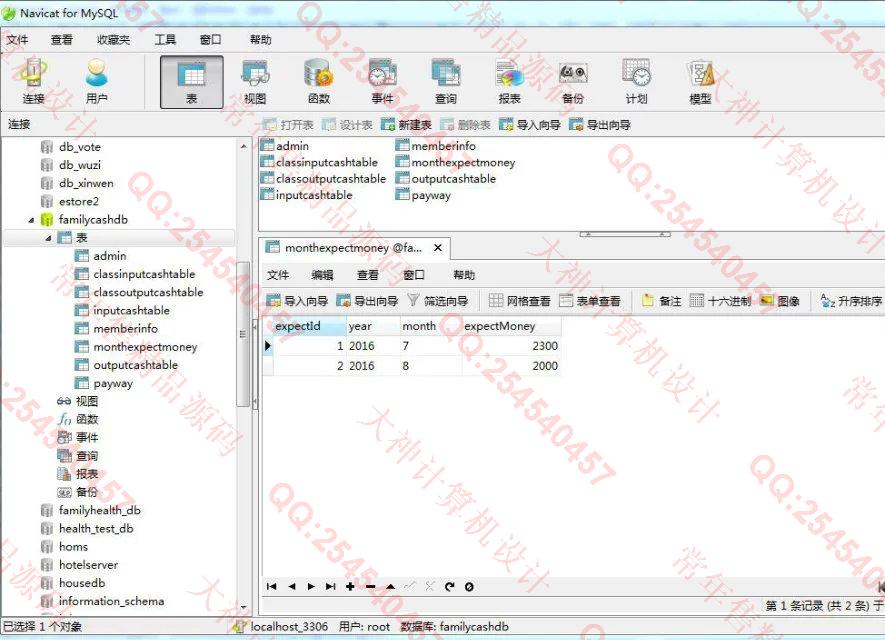The image size is (885, 640).
Task: Click month cell with value 8
Action: 431,366
